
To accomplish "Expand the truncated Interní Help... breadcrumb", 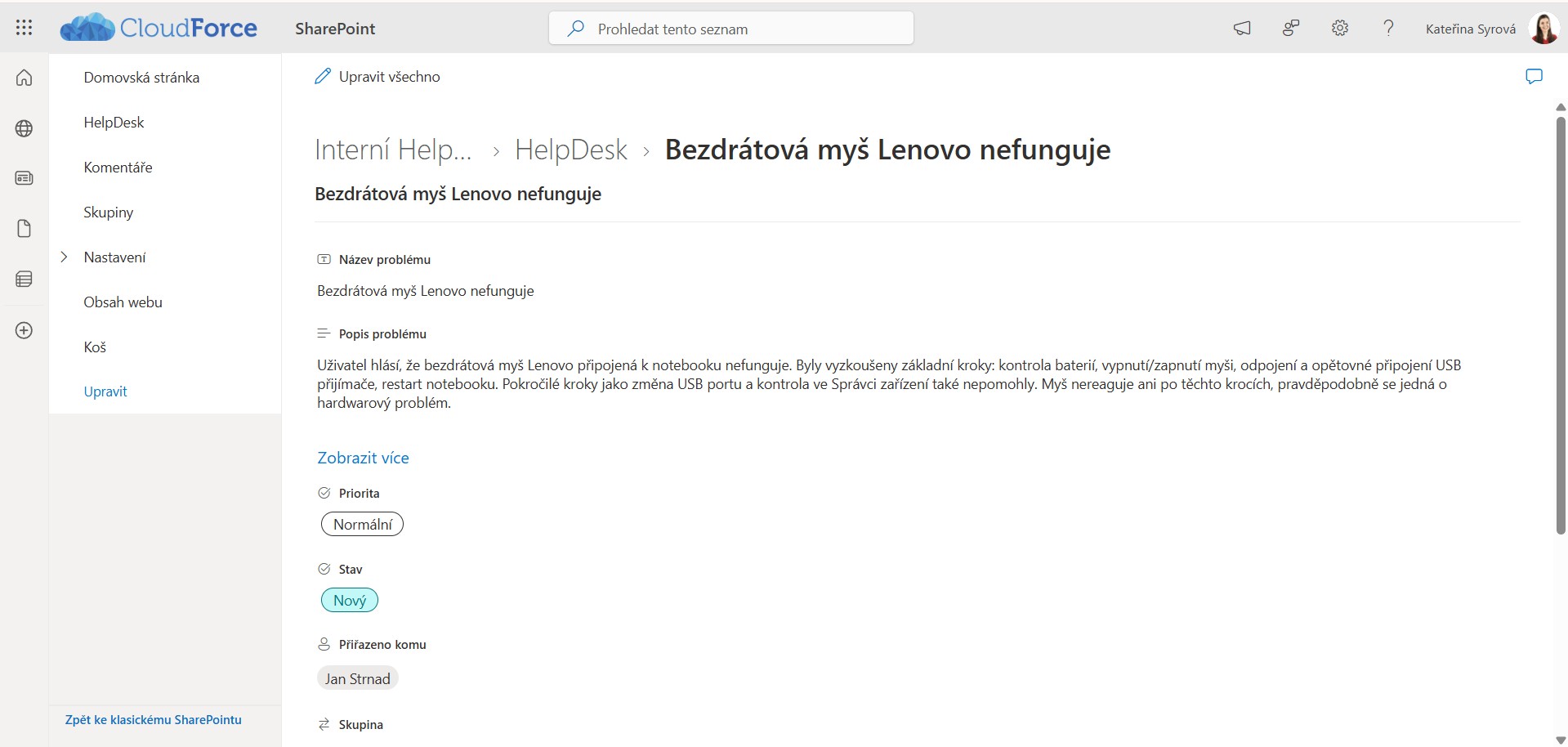I will pos(394,150).
